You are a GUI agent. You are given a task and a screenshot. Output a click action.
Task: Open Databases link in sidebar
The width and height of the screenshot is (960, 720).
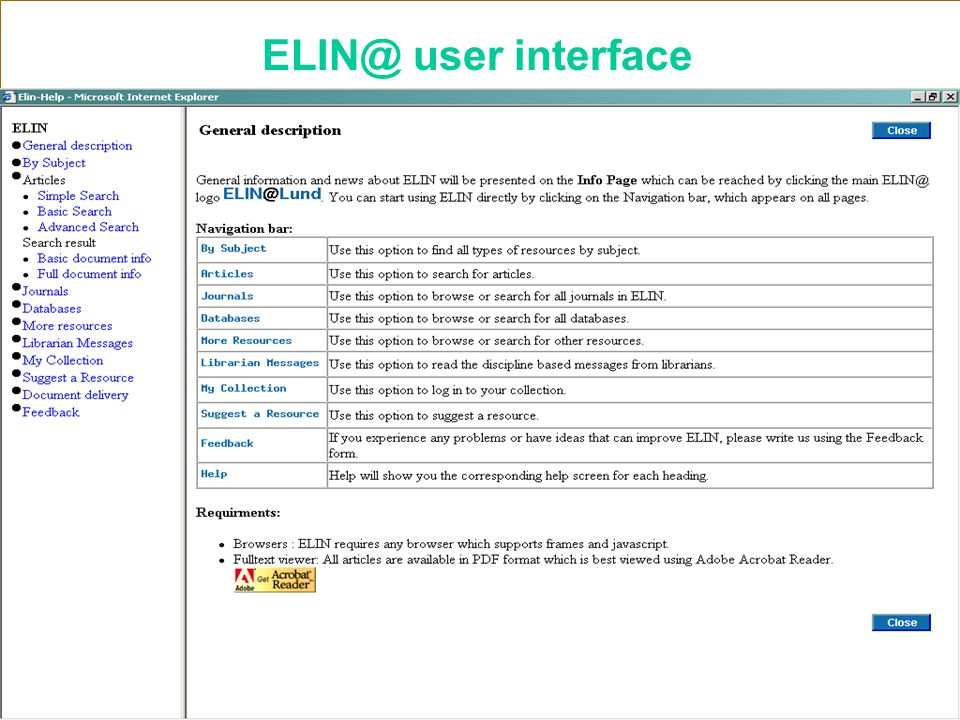[52, 309]
